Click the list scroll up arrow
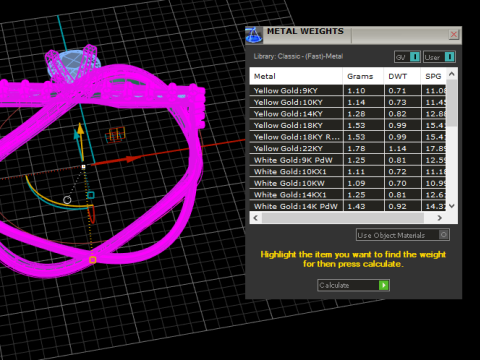Viewport: 480px width, 360px height. tap(452, 74)
